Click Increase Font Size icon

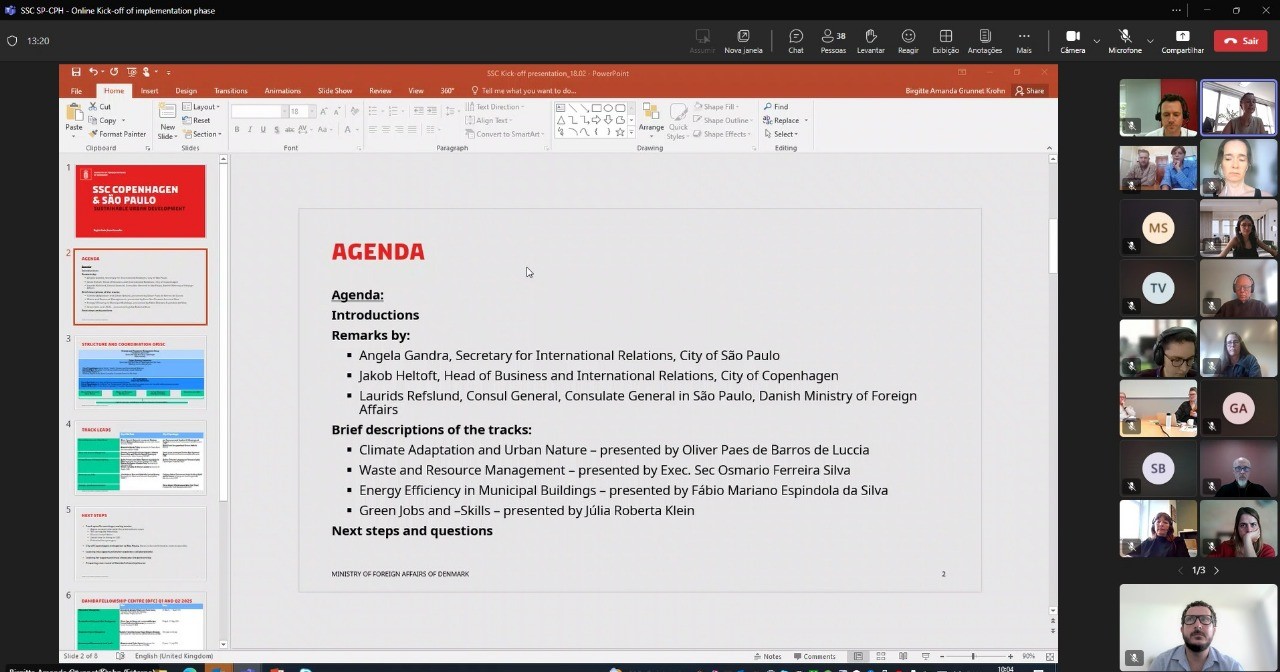(x=325, y=112)
